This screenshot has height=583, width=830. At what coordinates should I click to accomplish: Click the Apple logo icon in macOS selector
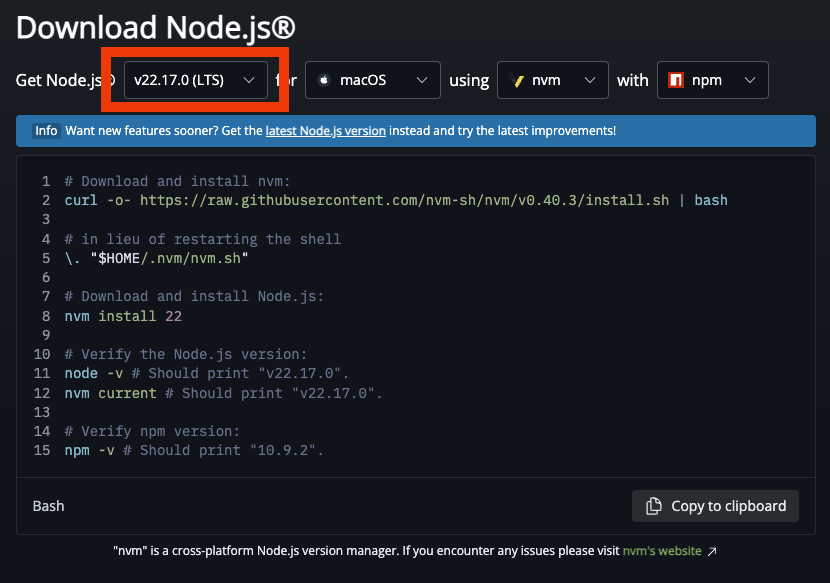pos(324,80)
